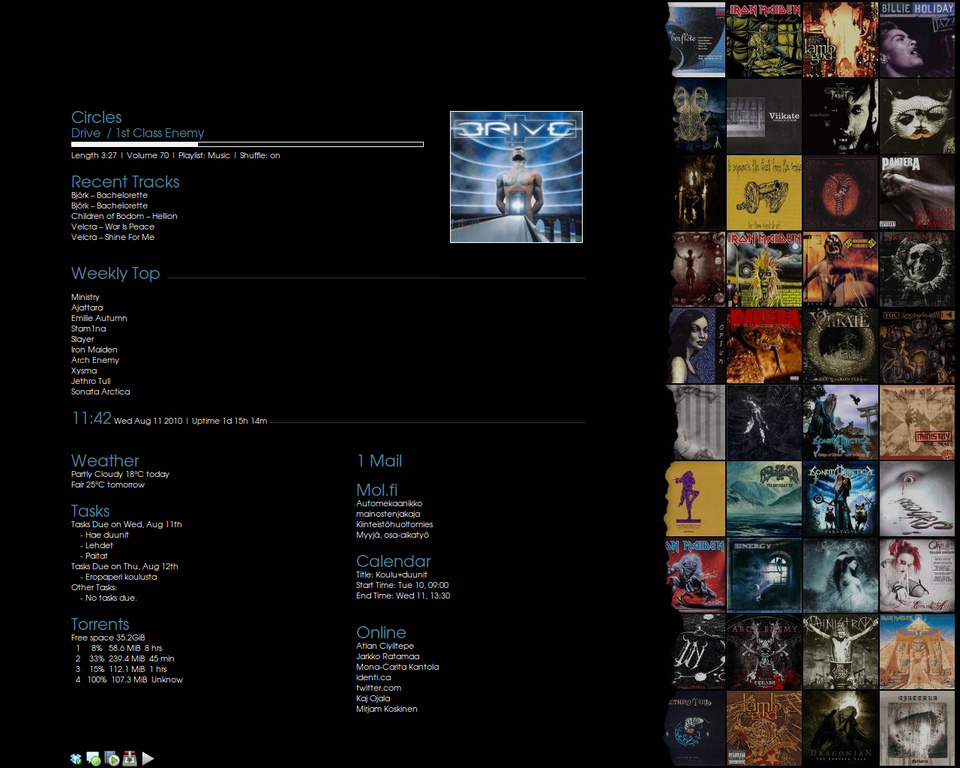Click the gray play triangle icon
Image resolution: width=960 pixels, height=768 pixels.
click(148, 759)
